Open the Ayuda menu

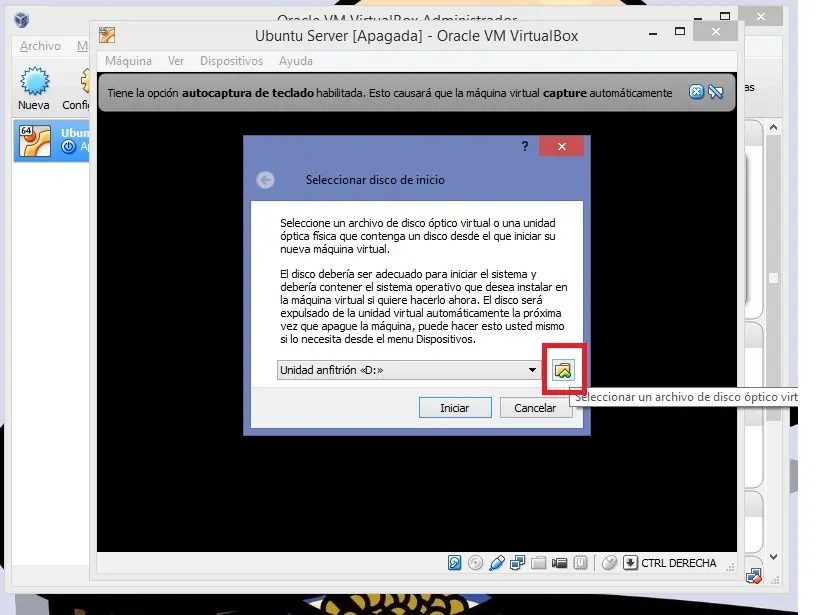(296, 61)
